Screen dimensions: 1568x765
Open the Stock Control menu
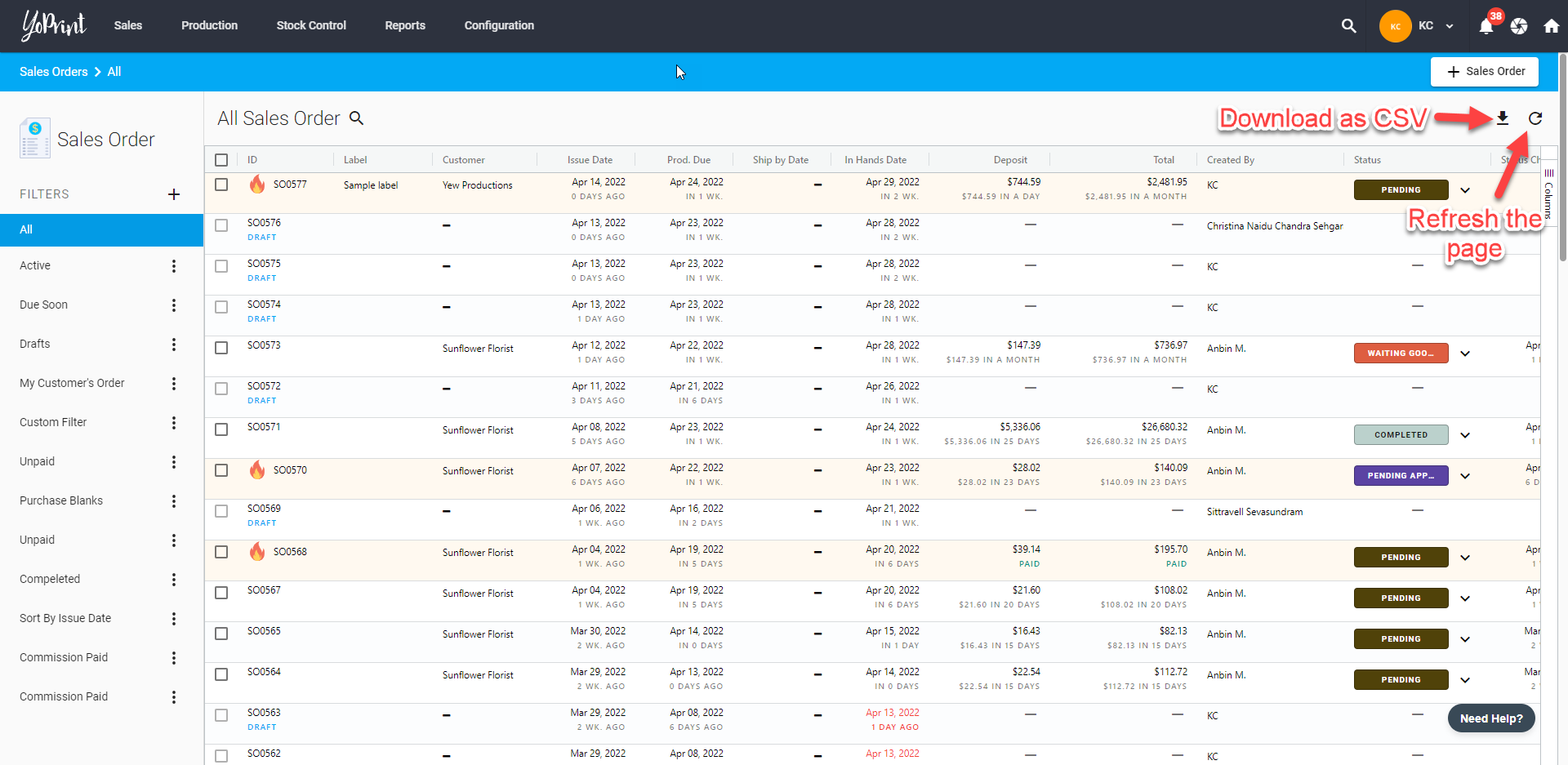[x=311, y=25]
